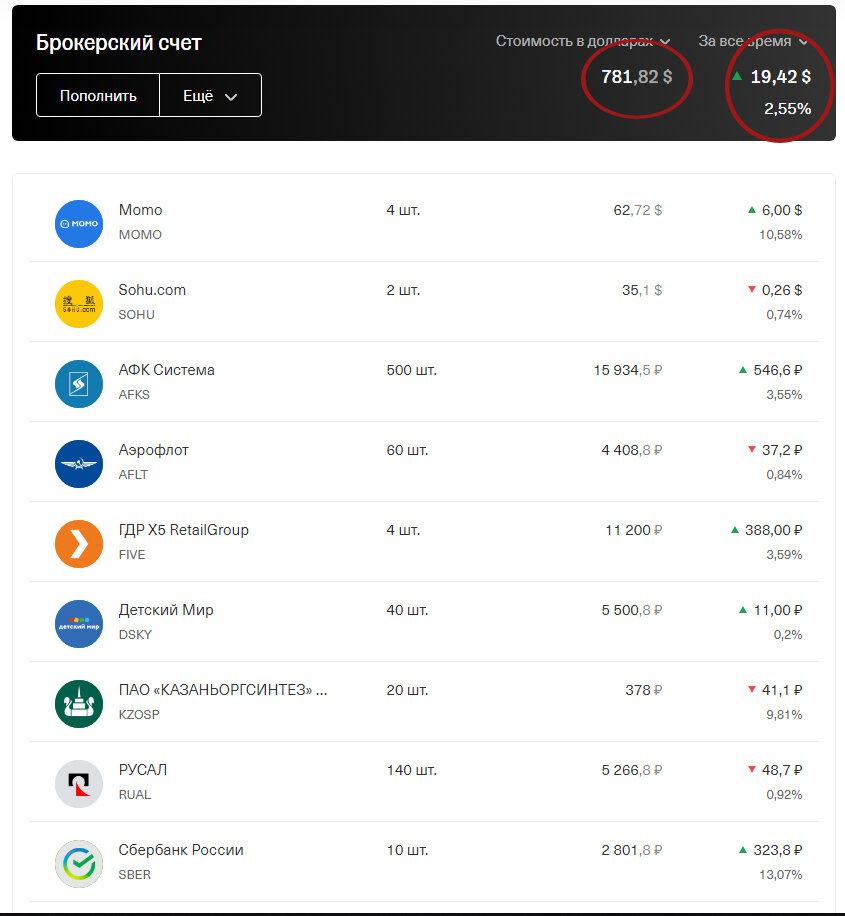Click the 500 шт. quantity of АФК Система
Image resolution: width=845 pixels, height=916 pixels.
click(411, 370)
